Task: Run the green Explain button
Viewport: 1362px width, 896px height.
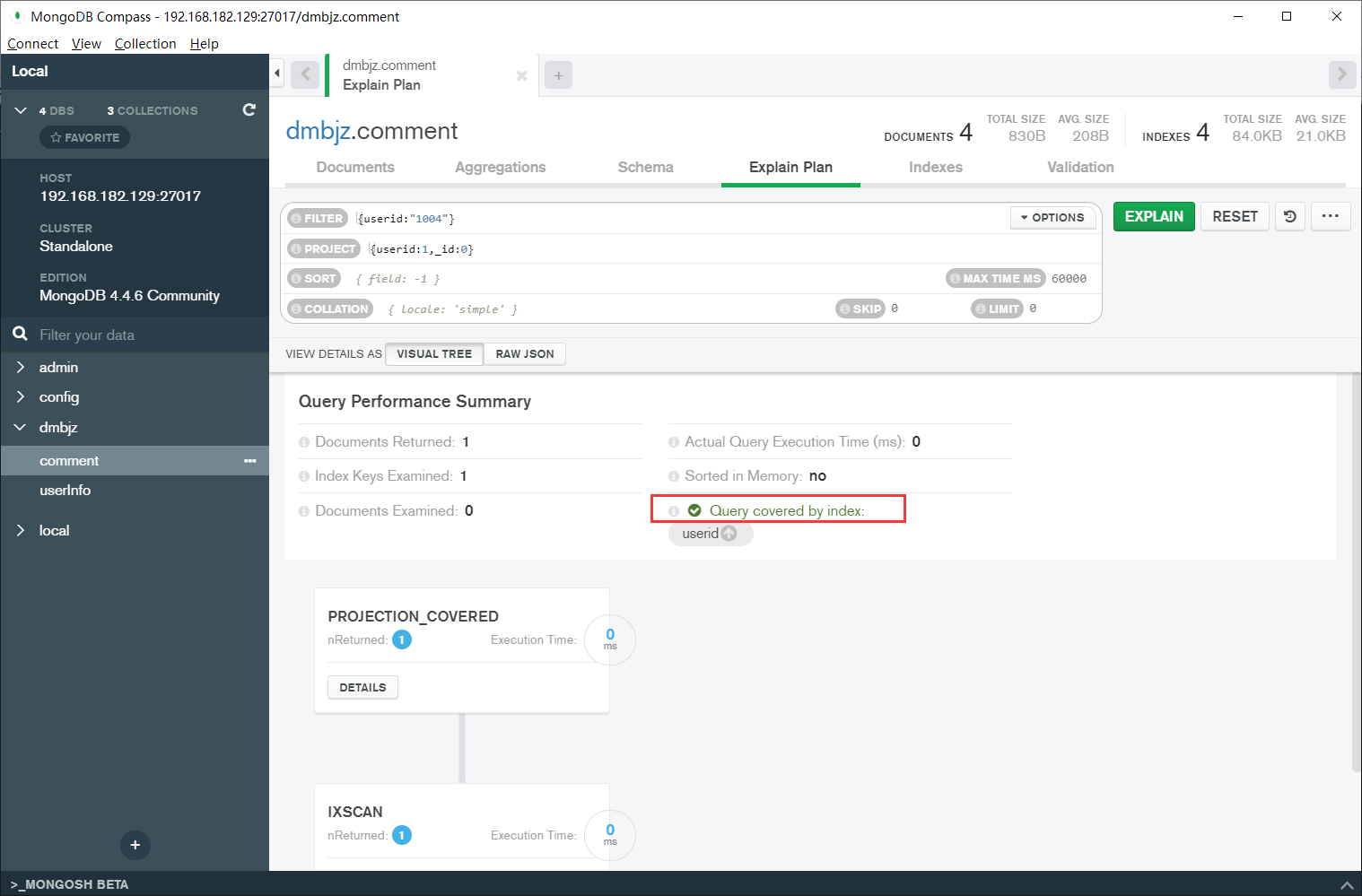Action: click(x=1154, y=216)
